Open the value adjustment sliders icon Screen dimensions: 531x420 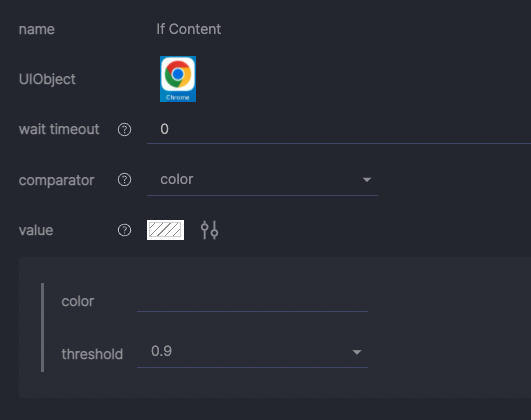point(209,230)
